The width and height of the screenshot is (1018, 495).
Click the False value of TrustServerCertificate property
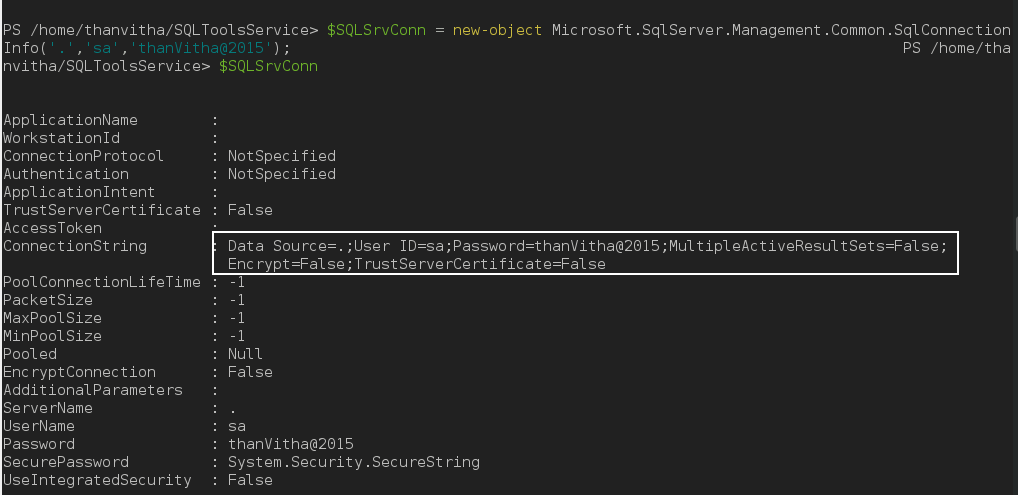click(x=250, y=210)
